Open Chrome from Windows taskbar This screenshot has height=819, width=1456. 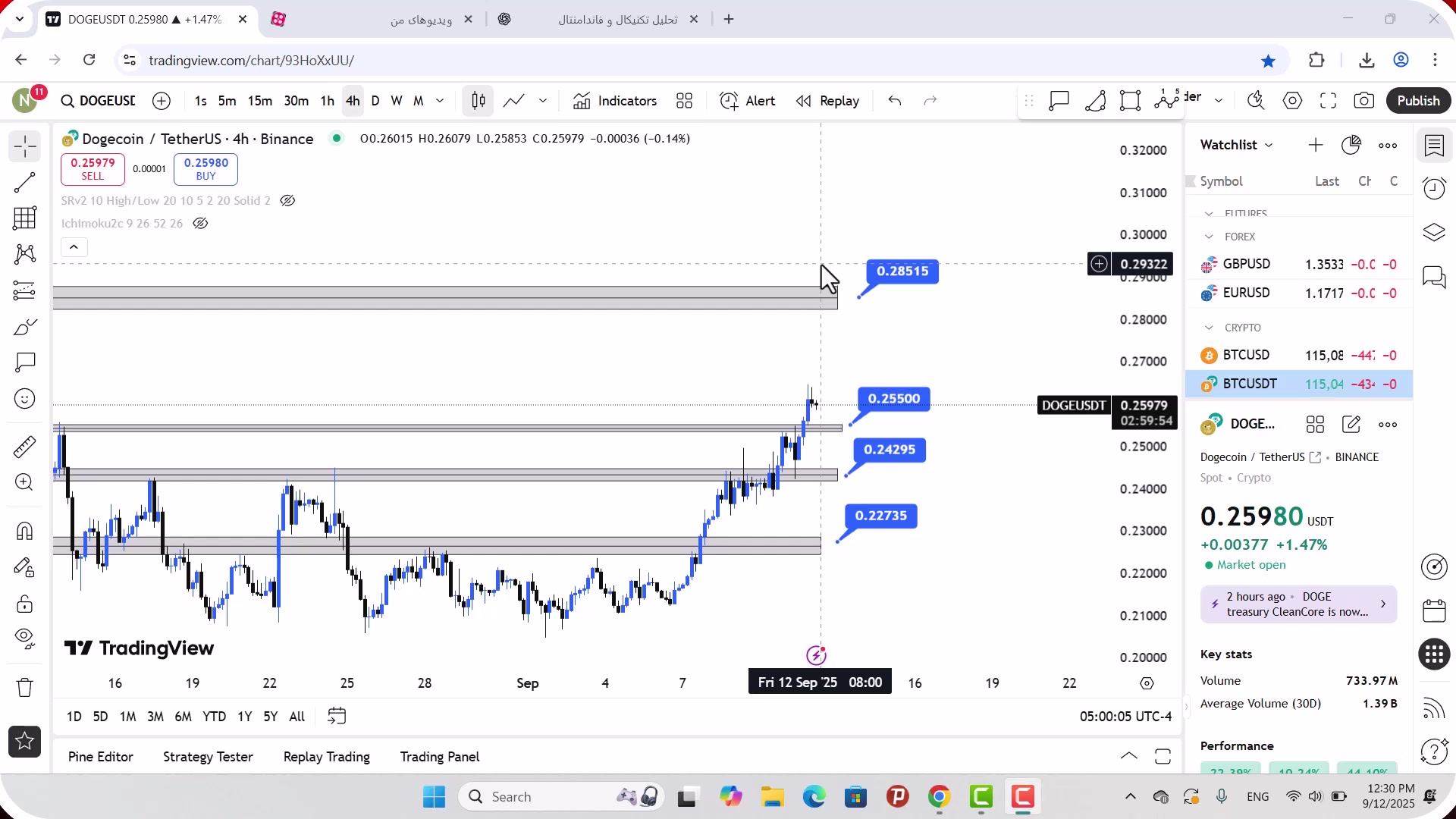pos(940,797)
